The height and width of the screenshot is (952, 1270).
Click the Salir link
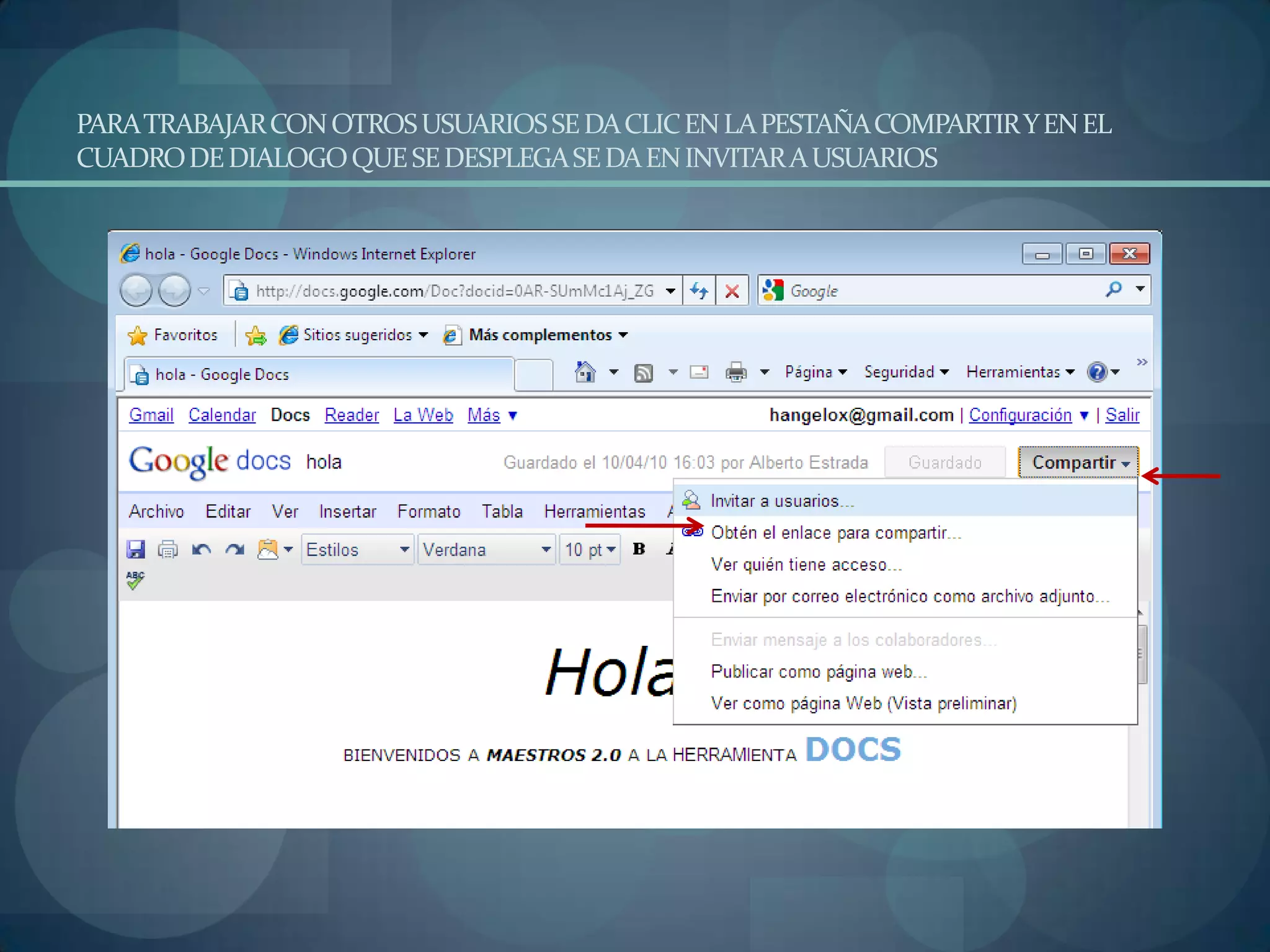[x=1122, y=415]
